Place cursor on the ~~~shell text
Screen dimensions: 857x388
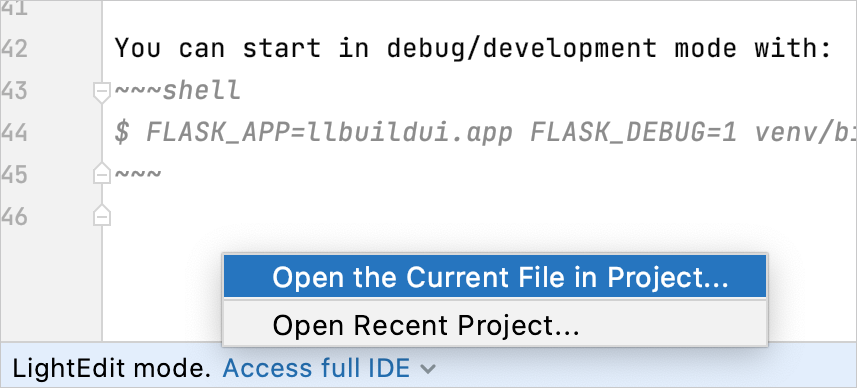(178, 91)
